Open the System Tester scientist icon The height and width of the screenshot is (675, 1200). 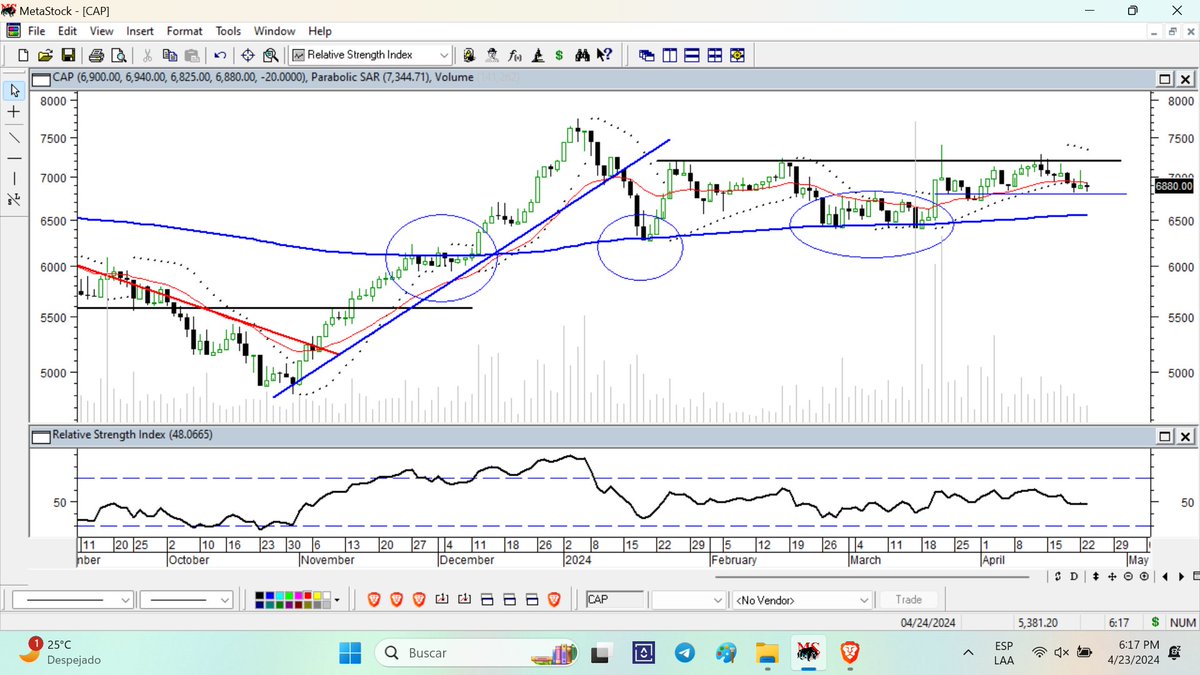click(493, 55)
